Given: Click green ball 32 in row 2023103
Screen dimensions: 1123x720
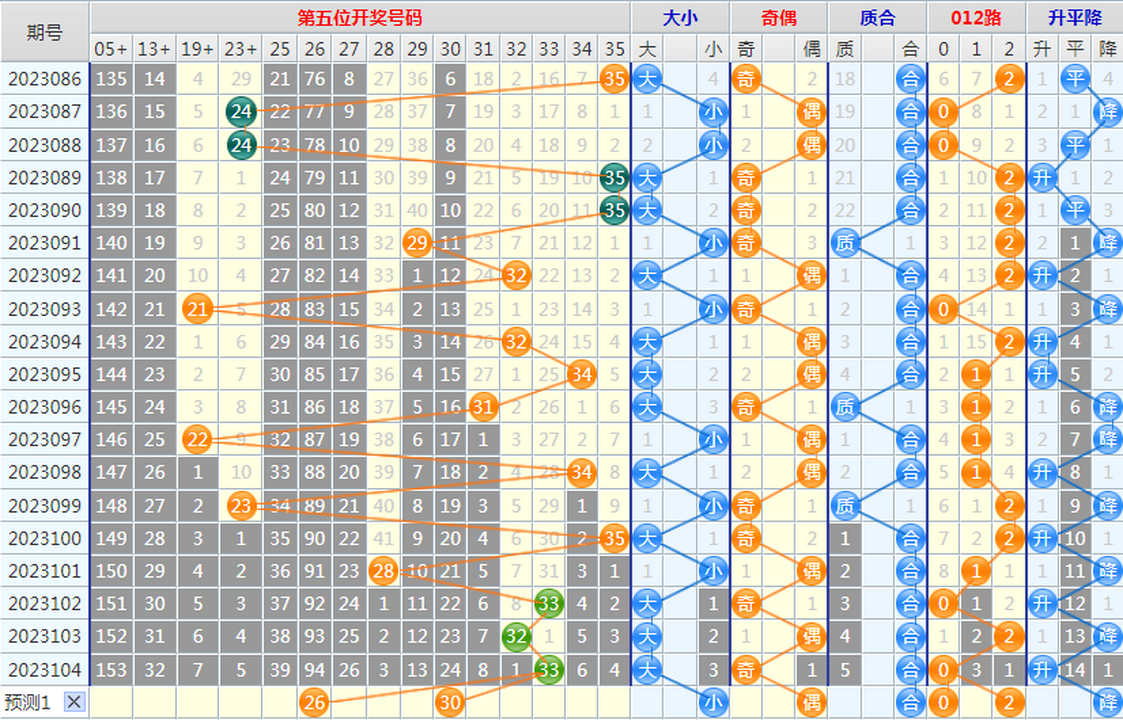Looking at the screenshot, I should (516, 637).
